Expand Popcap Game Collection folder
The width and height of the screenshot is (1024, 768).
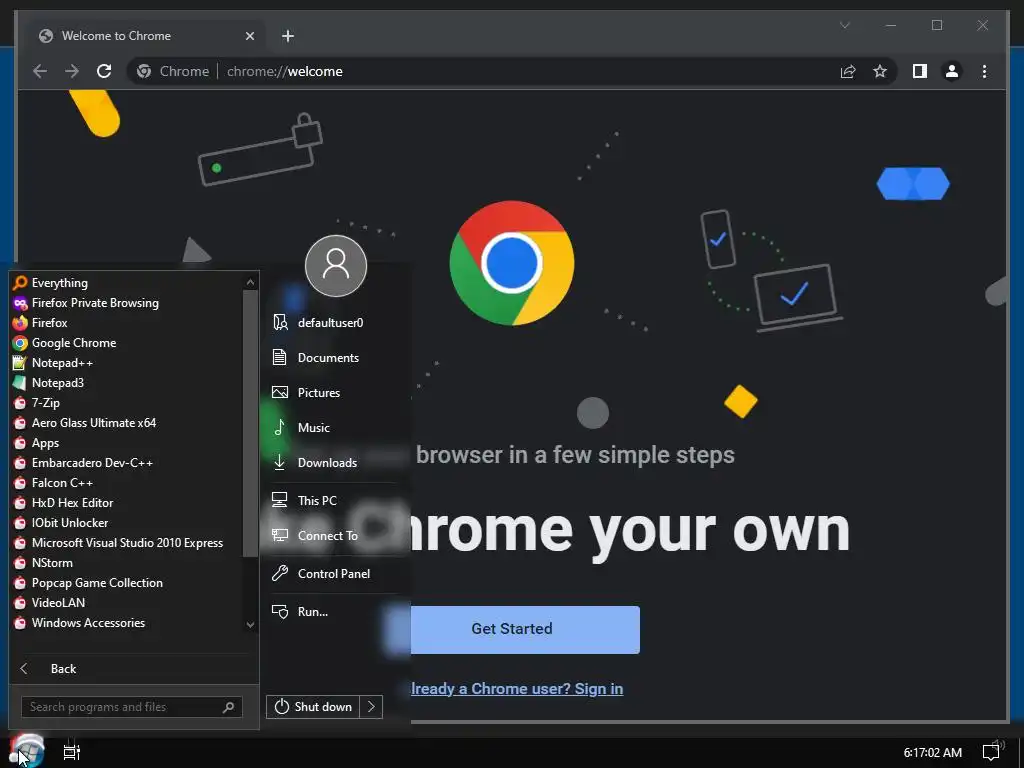click(x=127, y=583)
